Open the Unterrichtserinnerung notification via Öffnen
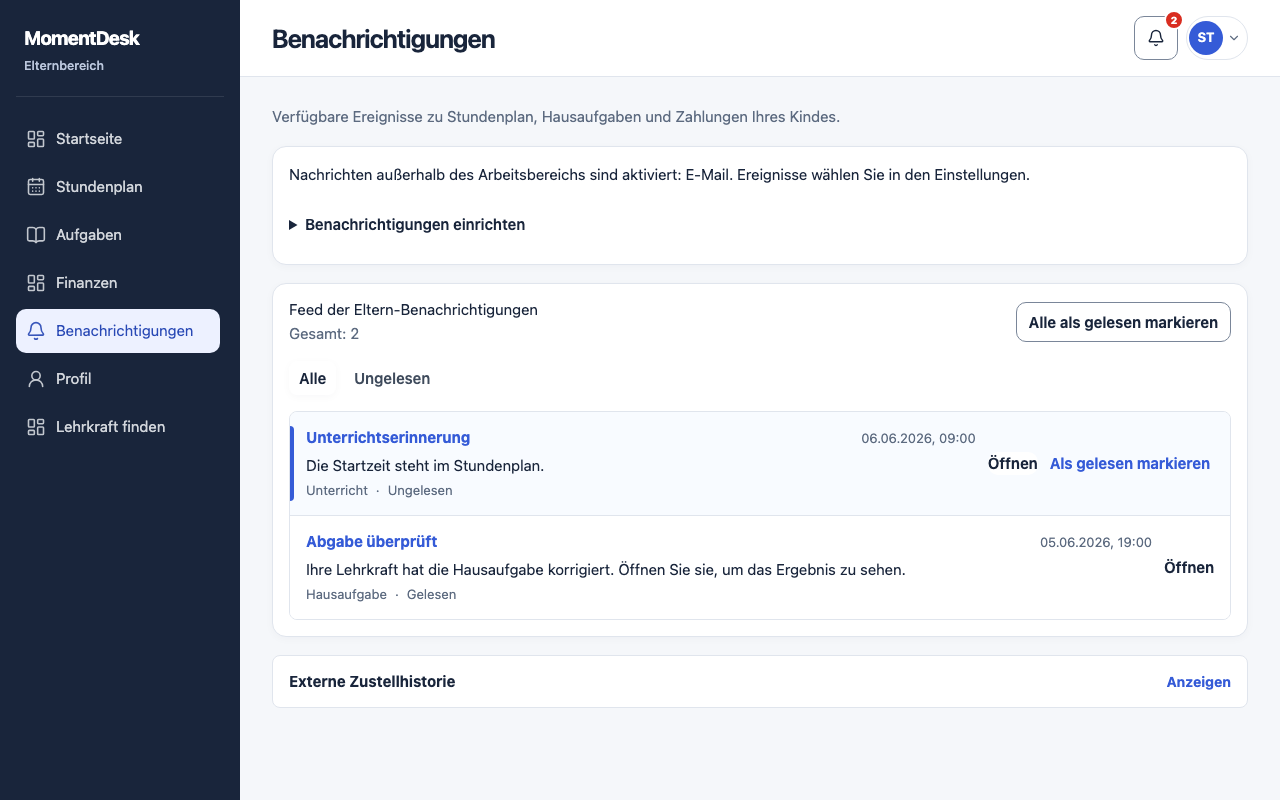Viewport: 1280px width, 800px height. click(x=1013, y=464)
